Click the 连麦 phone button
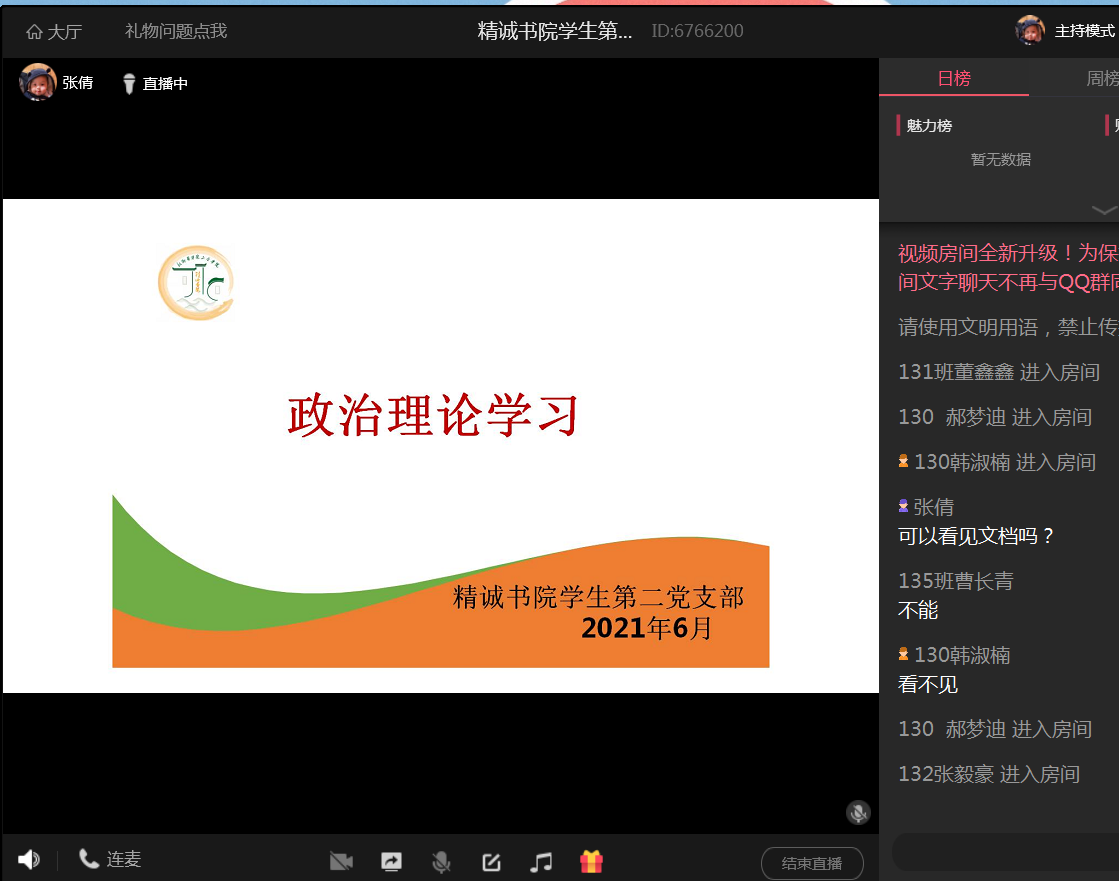The image size is (1119, 881). [x=110, y=860]
